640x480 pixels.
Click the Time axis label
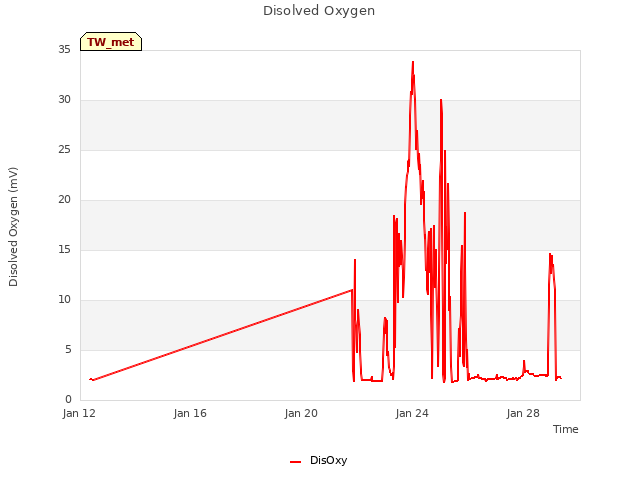click(x=566, y=429)
